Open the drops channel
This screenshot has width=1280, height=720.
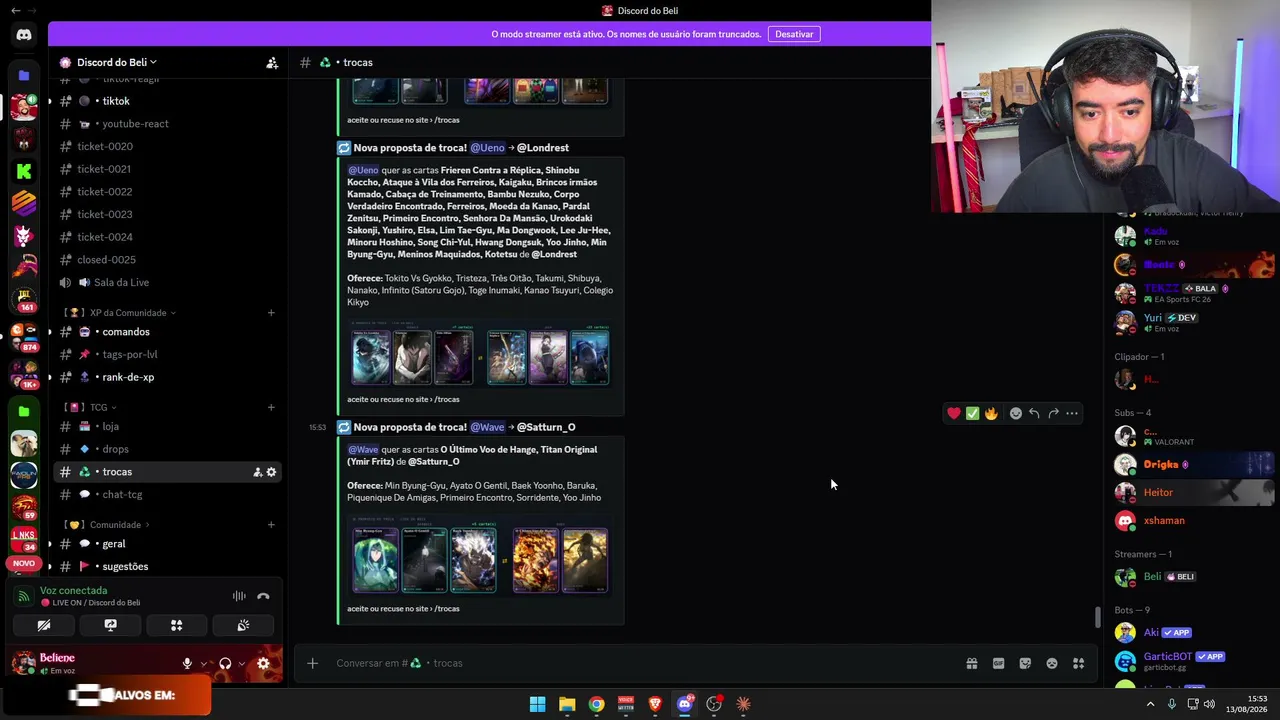coord(167,449)
